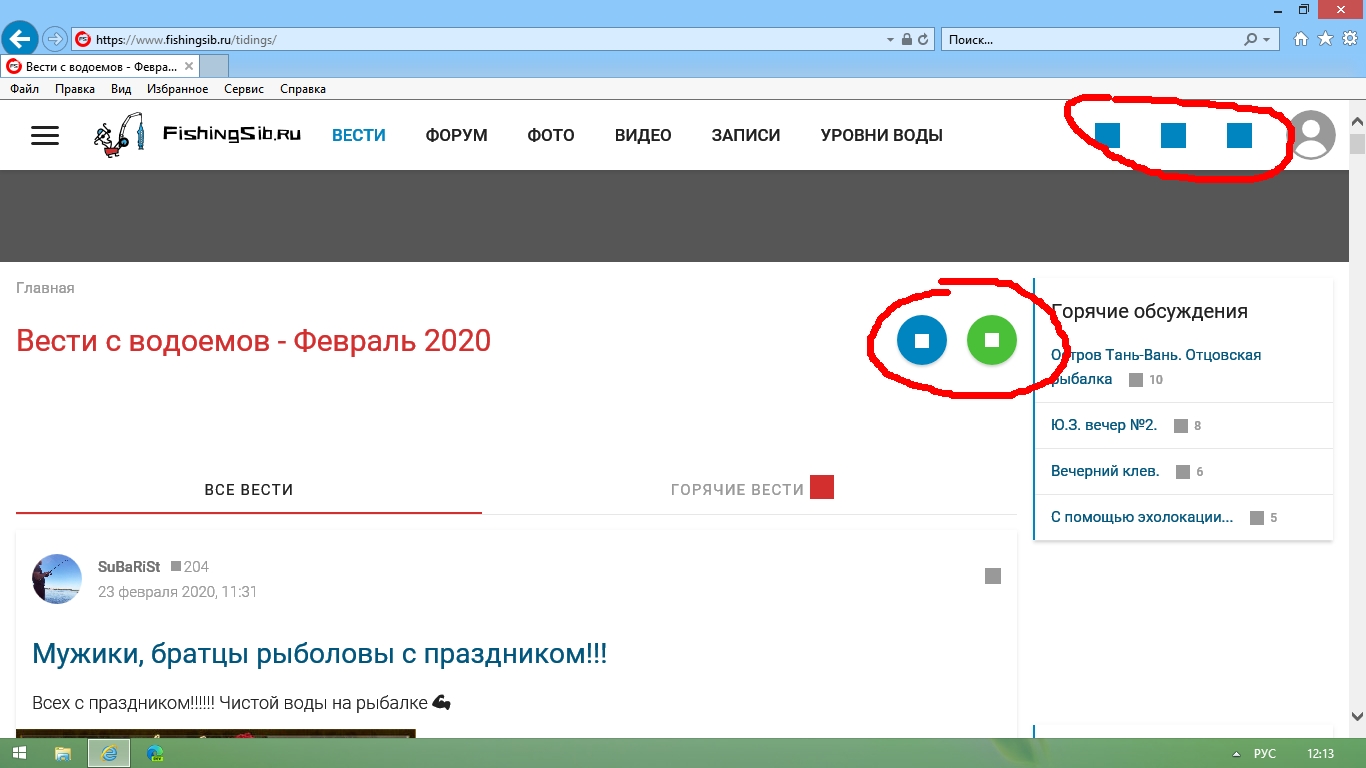Go to the Форум section

point(456,136)
